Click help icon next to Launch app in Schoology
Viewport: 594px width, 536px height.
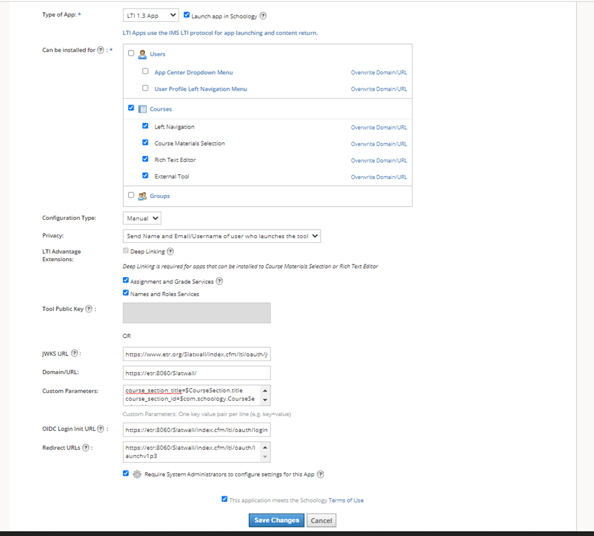click(263, 16)
